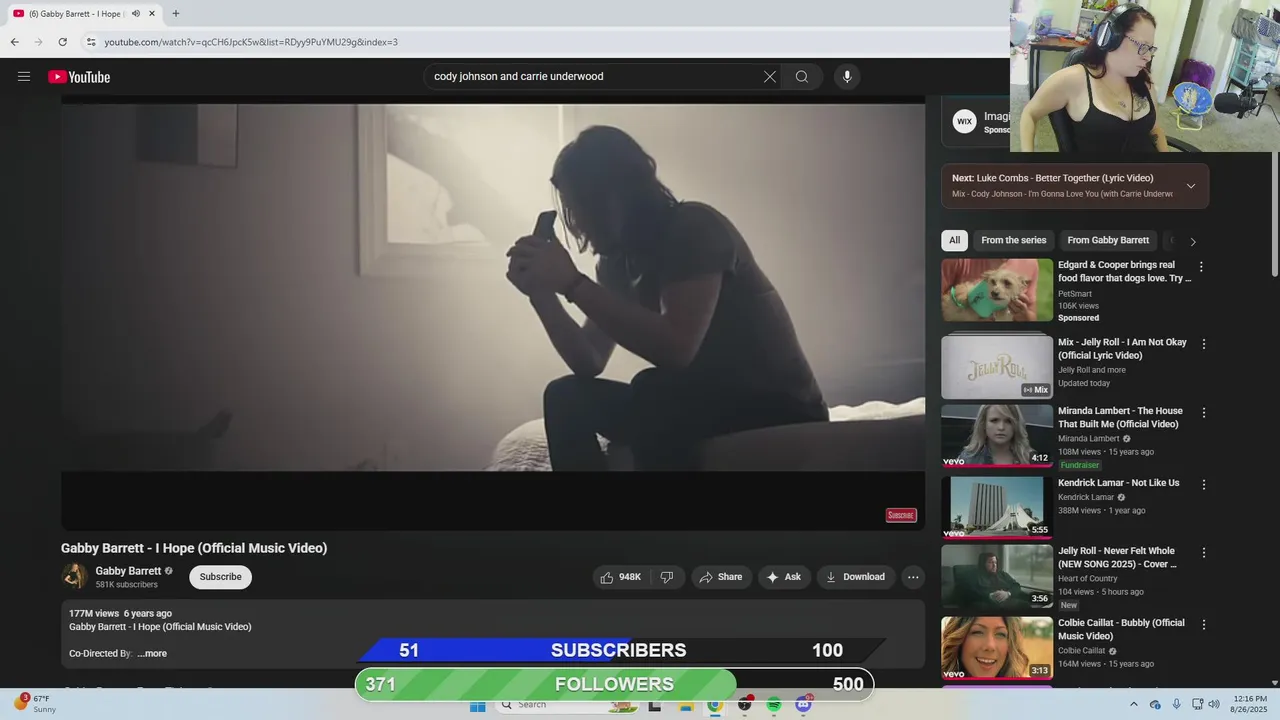Select the From Gabby Barrett chip

(1108, 240)
